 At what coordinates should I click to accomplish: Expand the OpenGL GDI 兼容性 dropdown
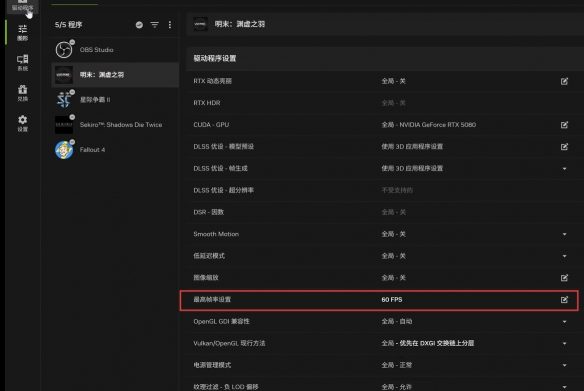[565, 322]
